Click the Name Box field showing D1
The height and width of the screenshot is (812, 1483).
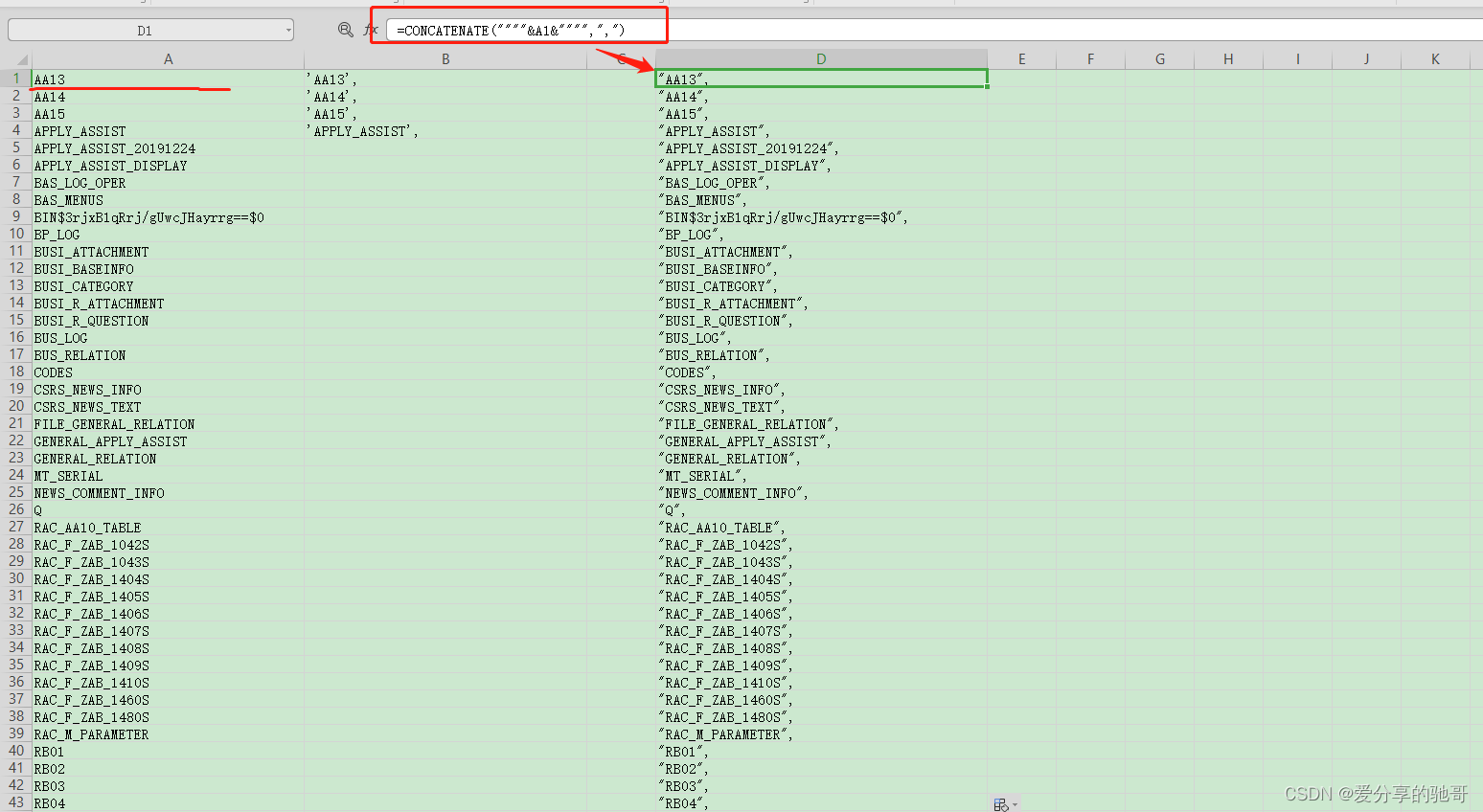tap(145, 30)
